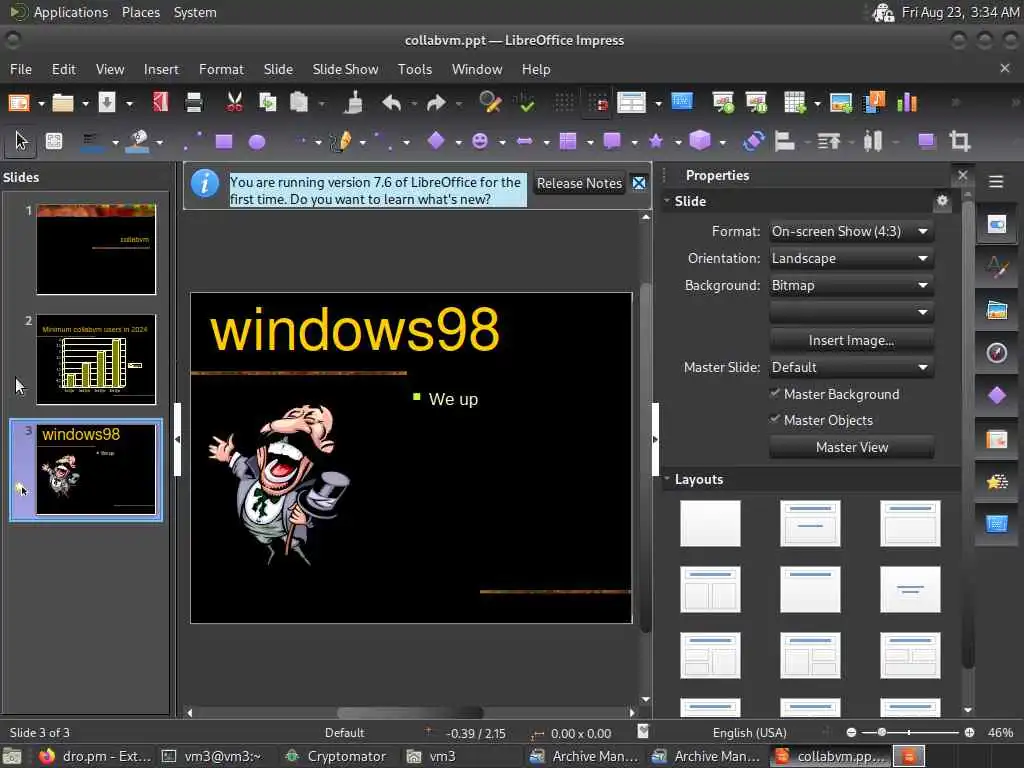
Task: Click the Save document icon
Action: point(106,103)
